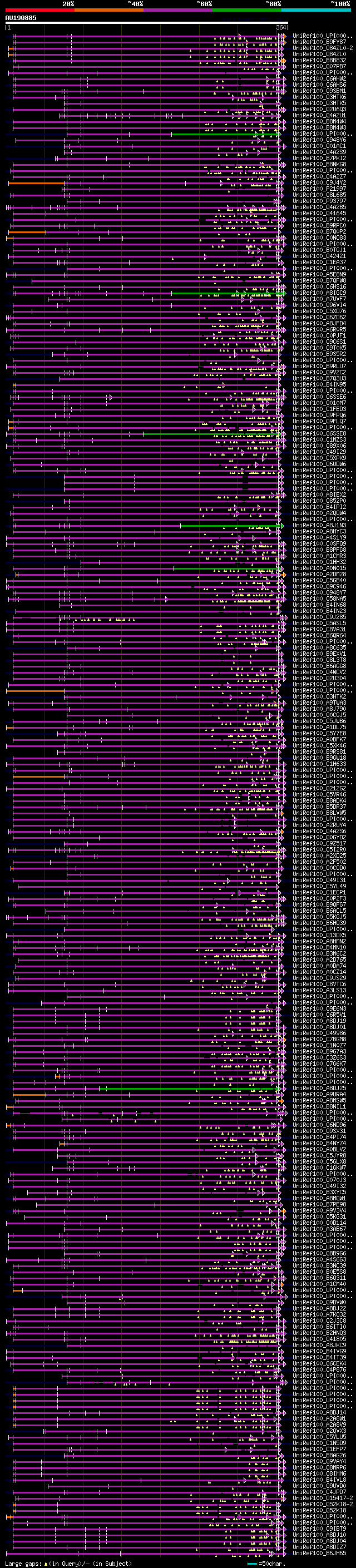Click the white AU190885 query sequence bar
356x1568 pixels.
(x=147, y=22)
